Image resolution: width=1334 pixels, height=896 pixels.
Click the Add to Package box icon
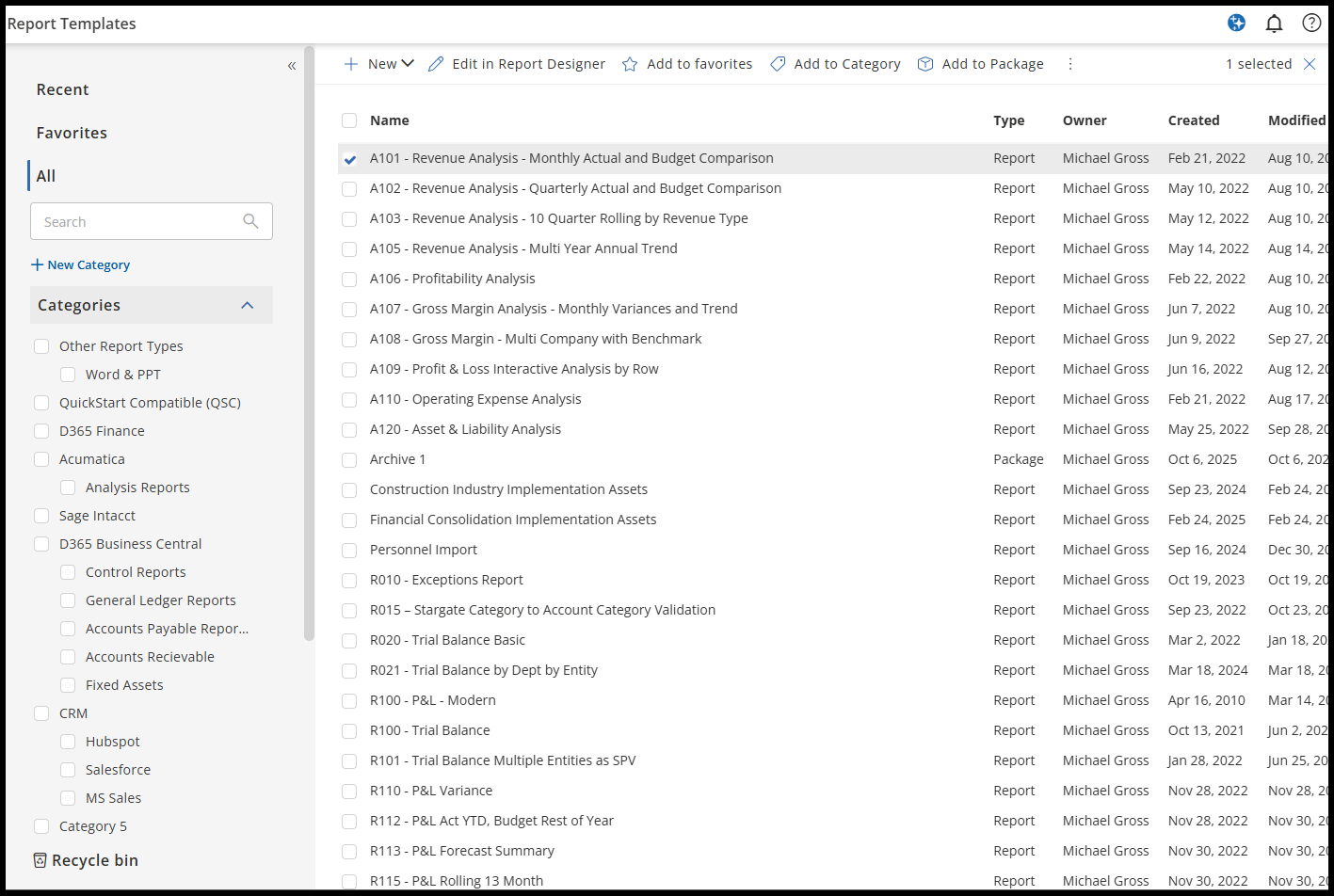coord(925,64)
